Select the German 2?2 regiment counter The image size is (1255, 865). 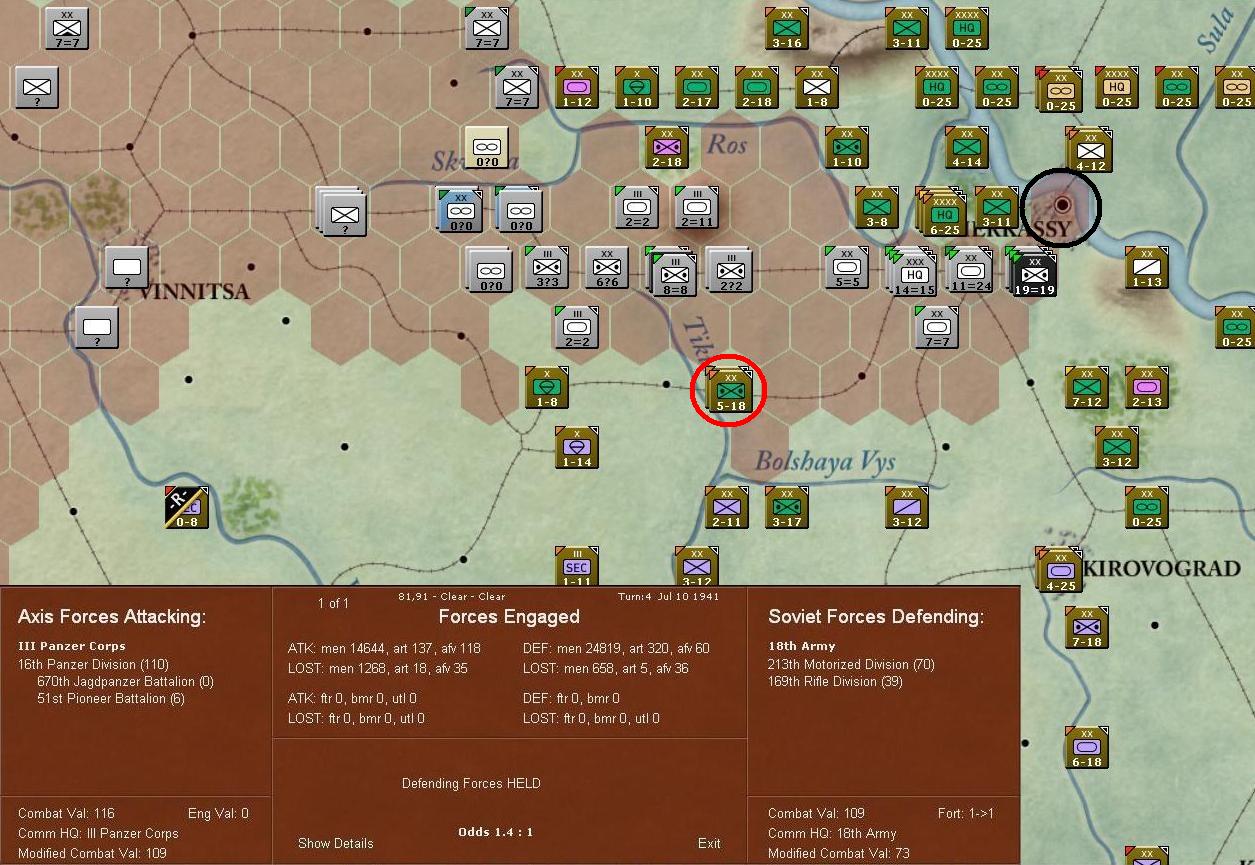pos(730,271)
